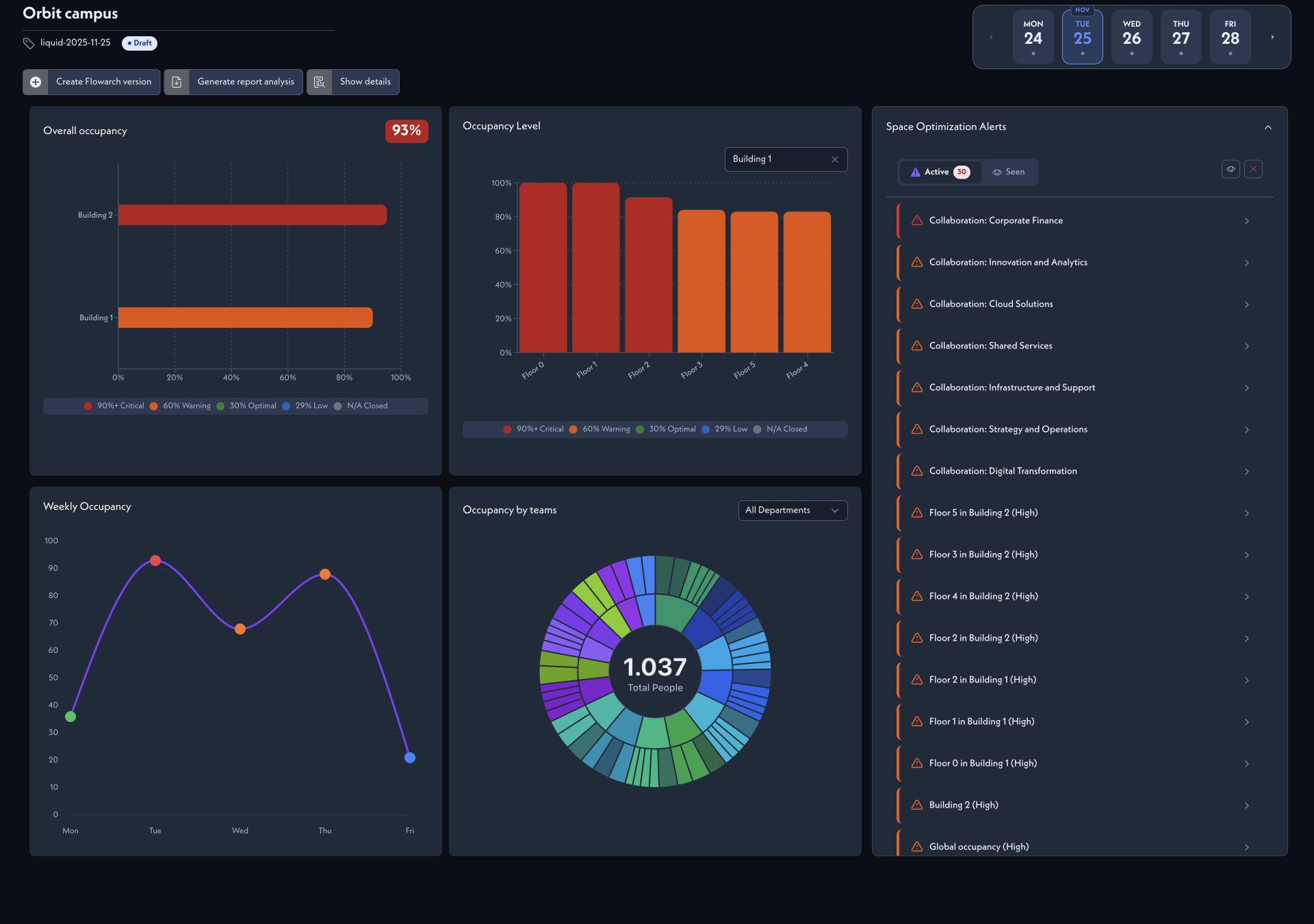The width and height of the screenshot is (1314, 924).
Task: Click the Draft status badge
Action: coord(140,43)
